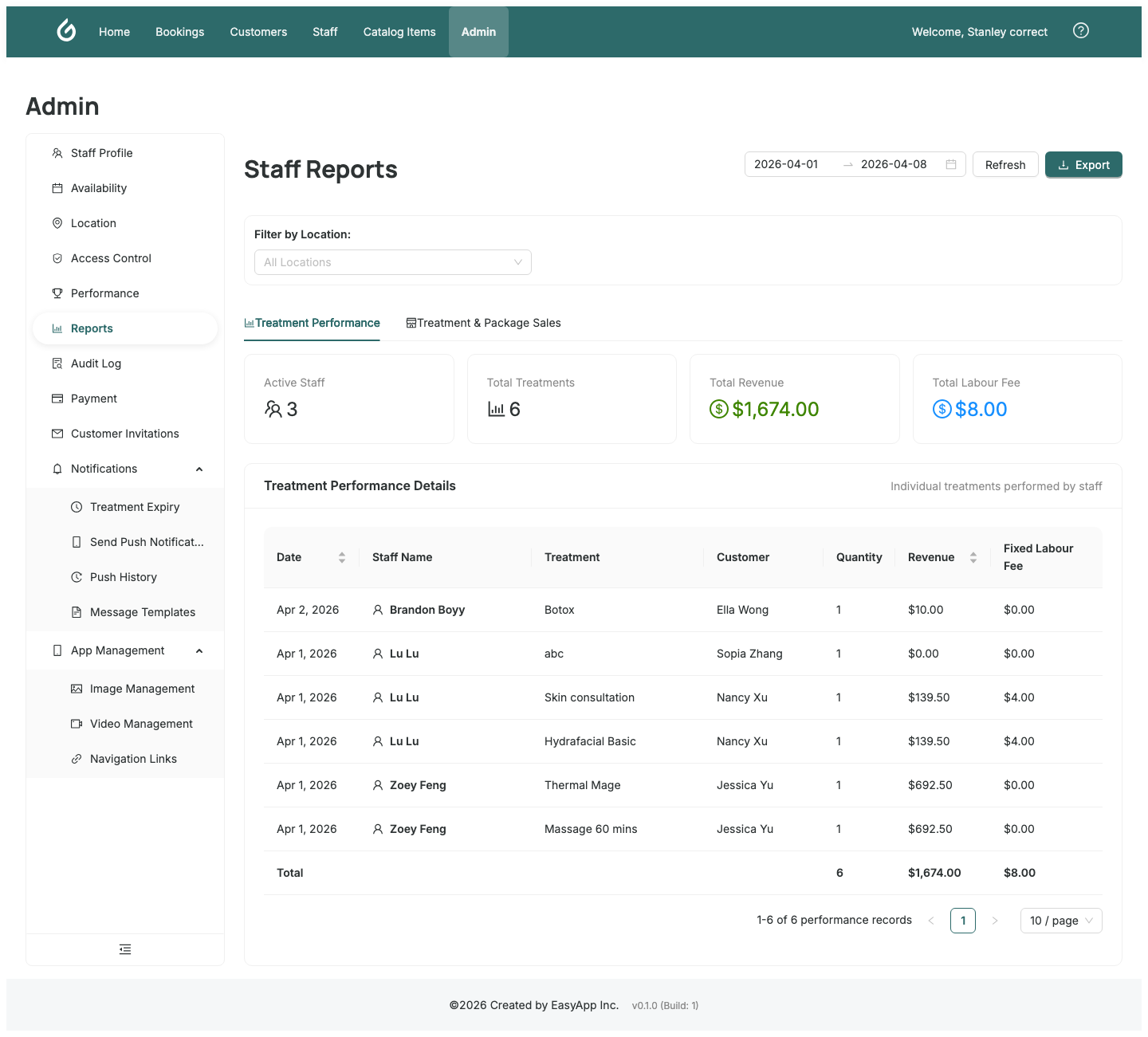
Task: Click the Payment card icon
Action: pyautogui.click(x=57, y=399)
